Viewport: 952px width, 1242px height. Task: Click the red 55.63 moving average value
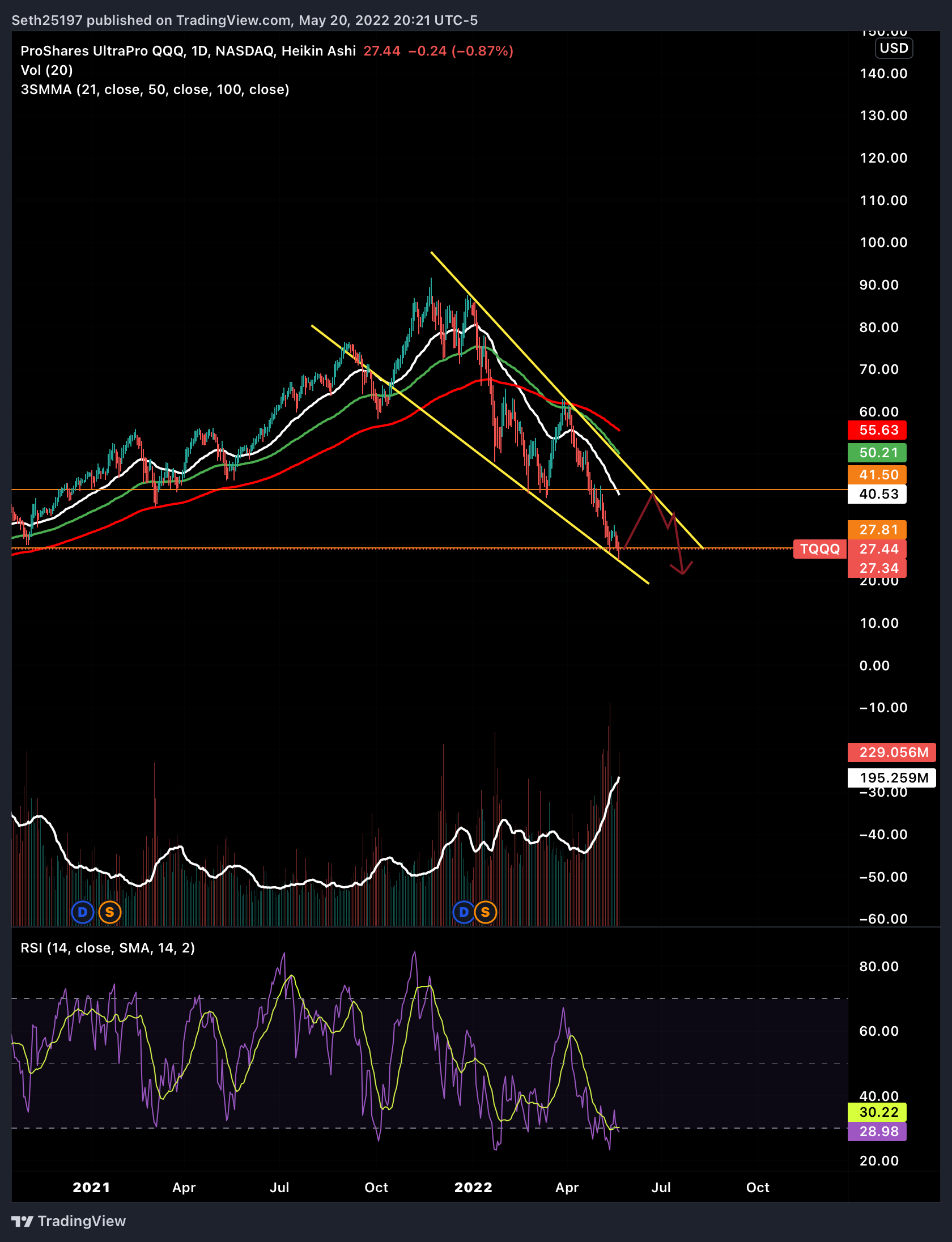[877, 430]
